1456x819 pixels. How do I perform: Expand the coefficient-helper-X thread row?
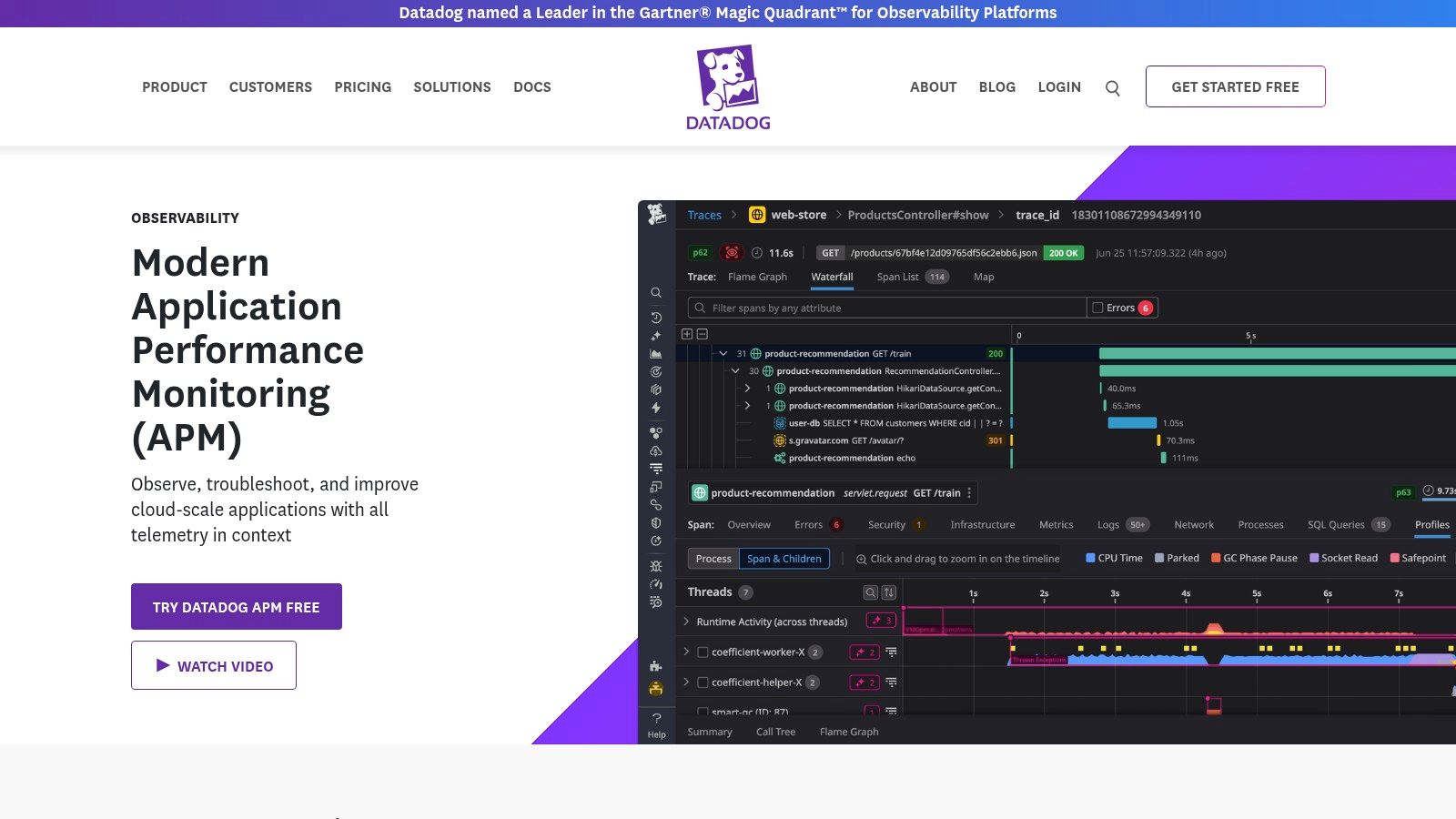(x=686, y=682)
